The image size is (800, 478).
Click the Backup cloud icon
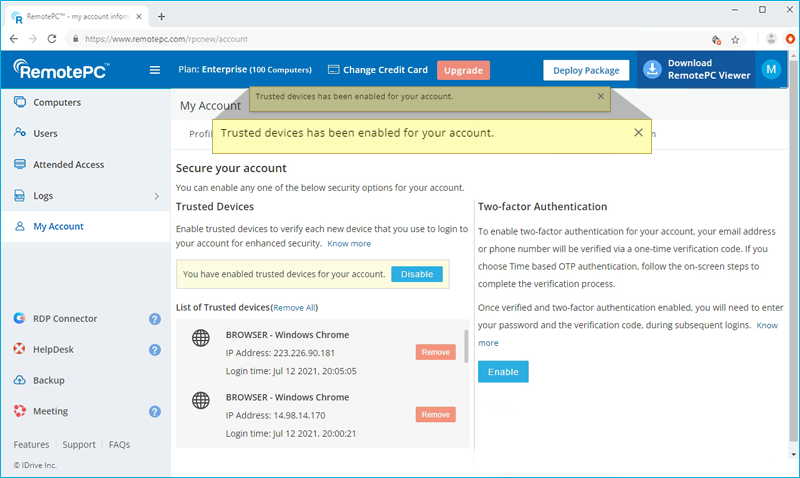[x=19, y=380]
